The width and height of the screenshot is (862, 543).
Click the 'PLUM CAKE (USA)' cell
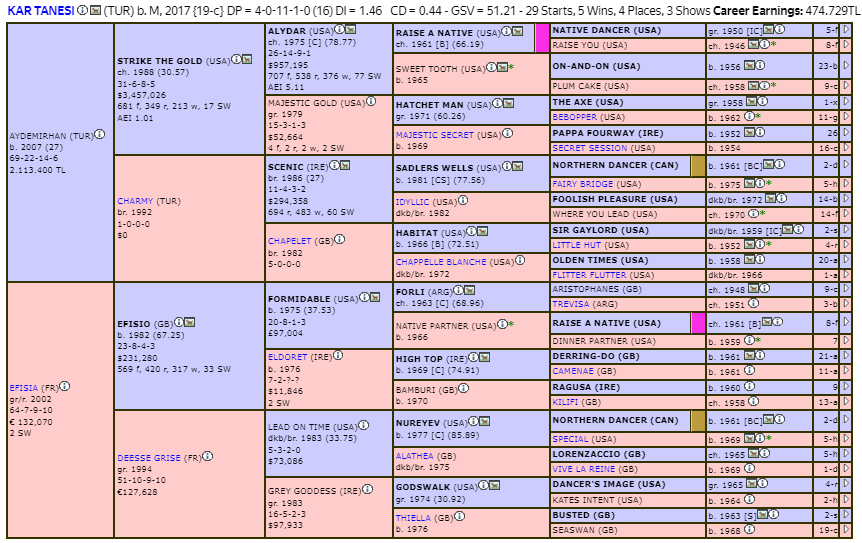click(627, 86)
